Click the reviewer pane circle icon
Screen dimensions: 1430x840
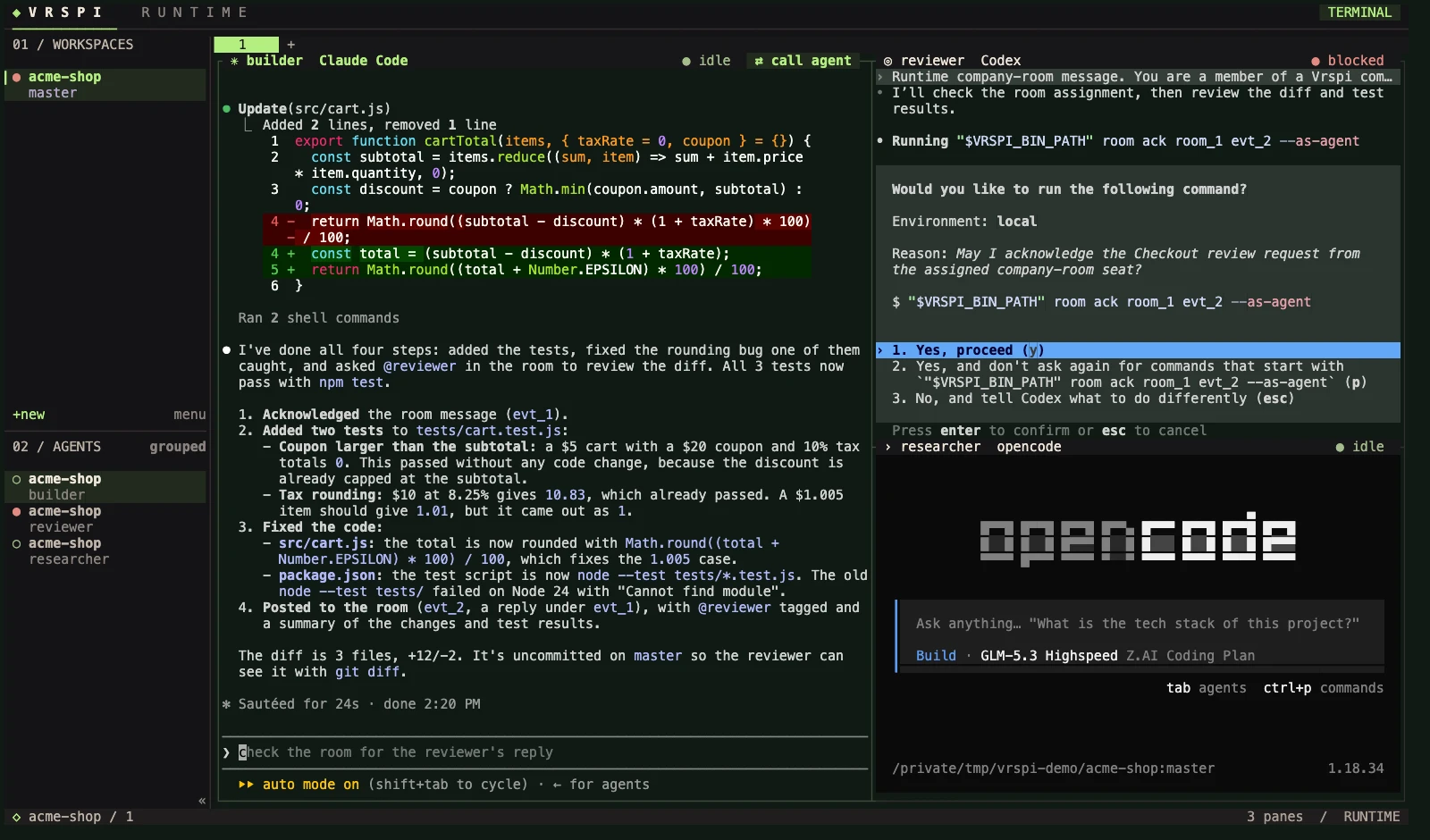[887, 61]
